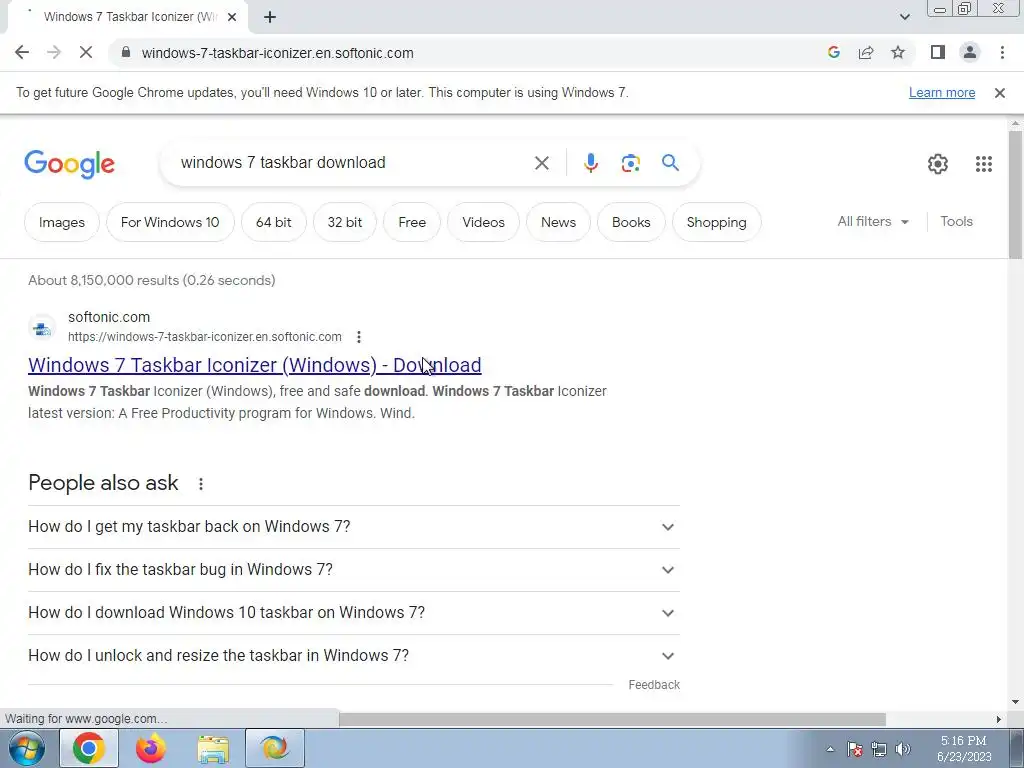Start voice search with microphone icon

pos(591,163)
